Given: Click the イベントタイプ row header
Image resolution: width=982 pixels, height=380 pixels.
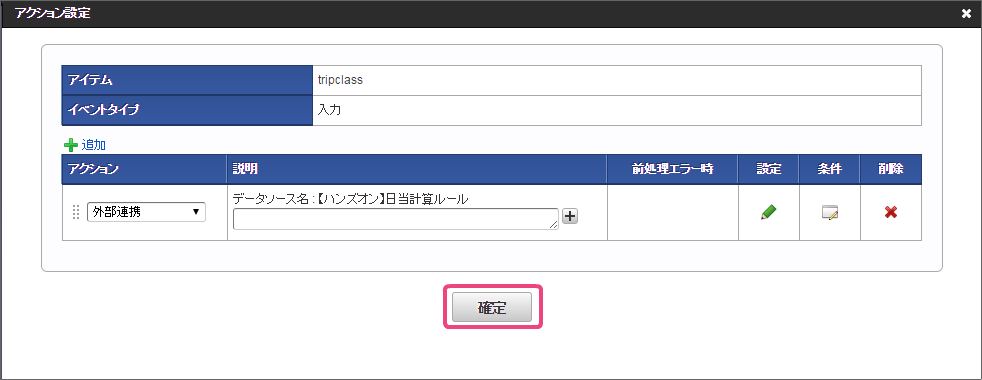Looking at the screenshot, I should (187, 110).
